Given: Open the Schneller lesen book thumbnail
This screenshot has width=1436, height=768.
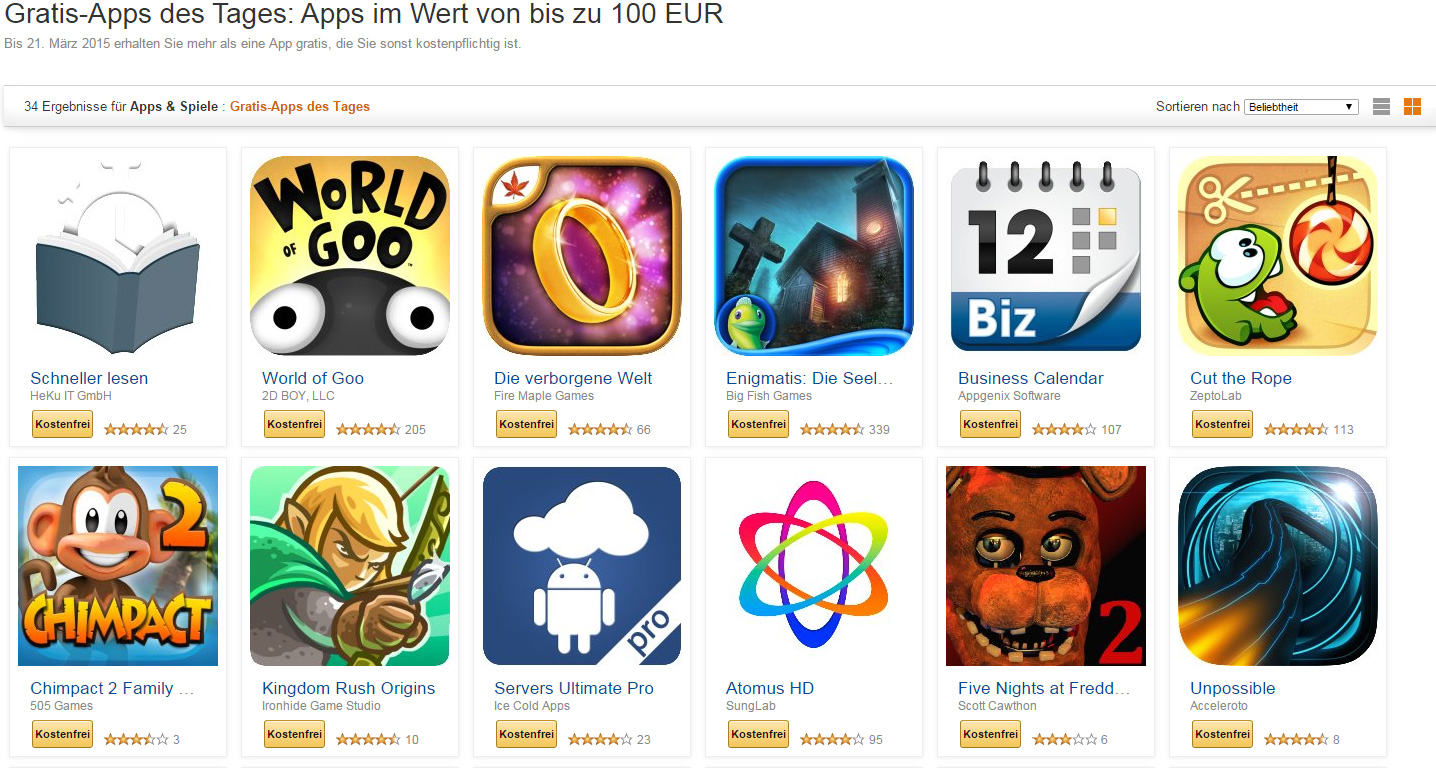Looking at the screenshot, I should click(x=118, y=256).
